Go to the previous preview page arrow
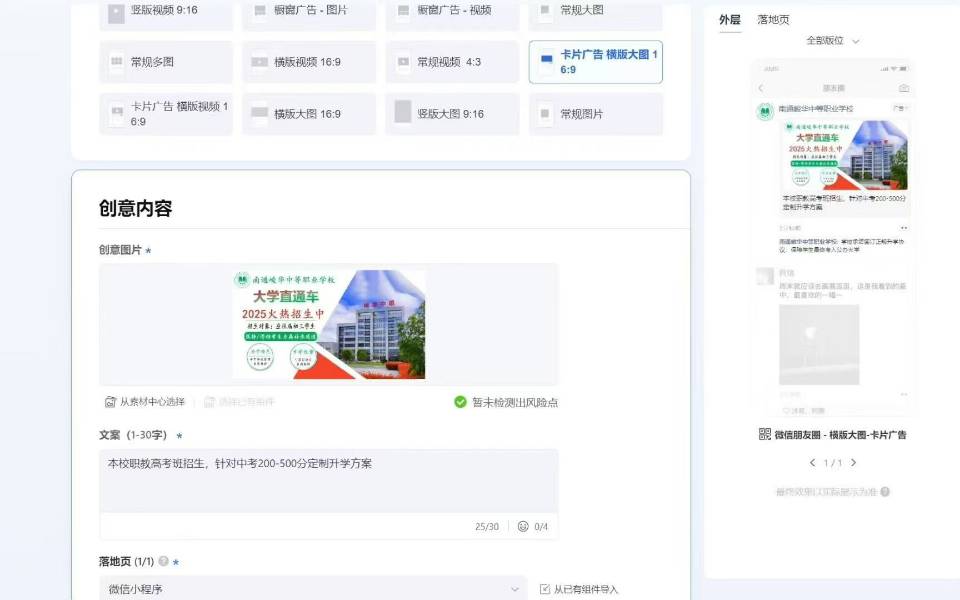 click(x=812, y=463)
